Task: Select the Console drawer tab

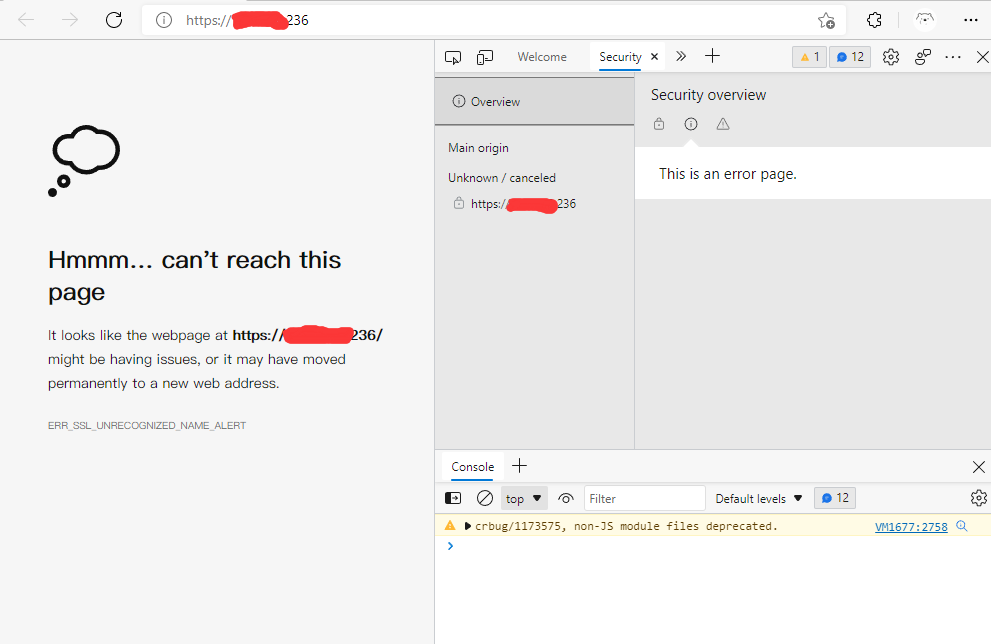Action: pyautogui.click(x=472, y=467)
